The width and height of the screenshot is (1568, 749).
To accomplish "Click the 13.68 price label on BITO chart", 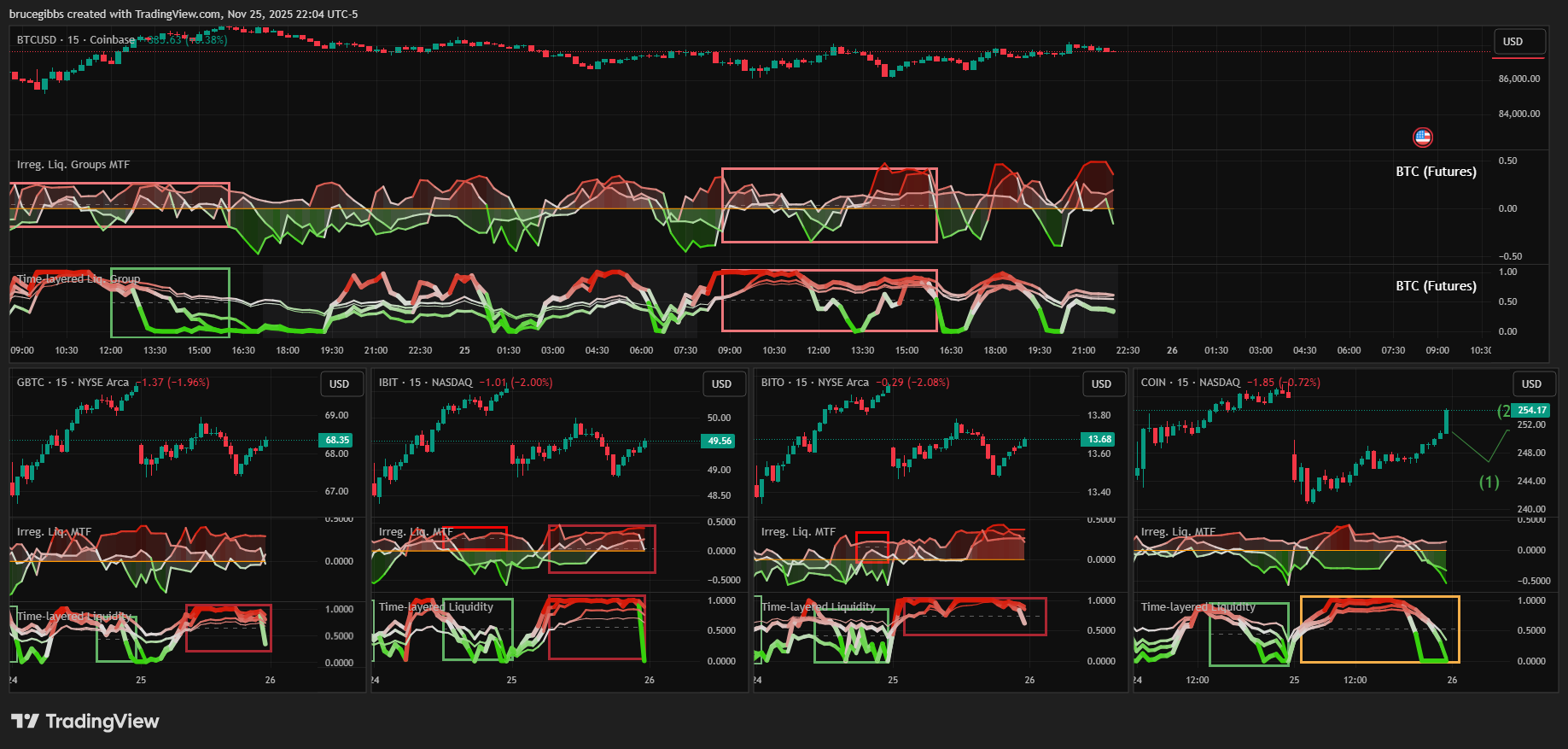I will [1099, 440].
